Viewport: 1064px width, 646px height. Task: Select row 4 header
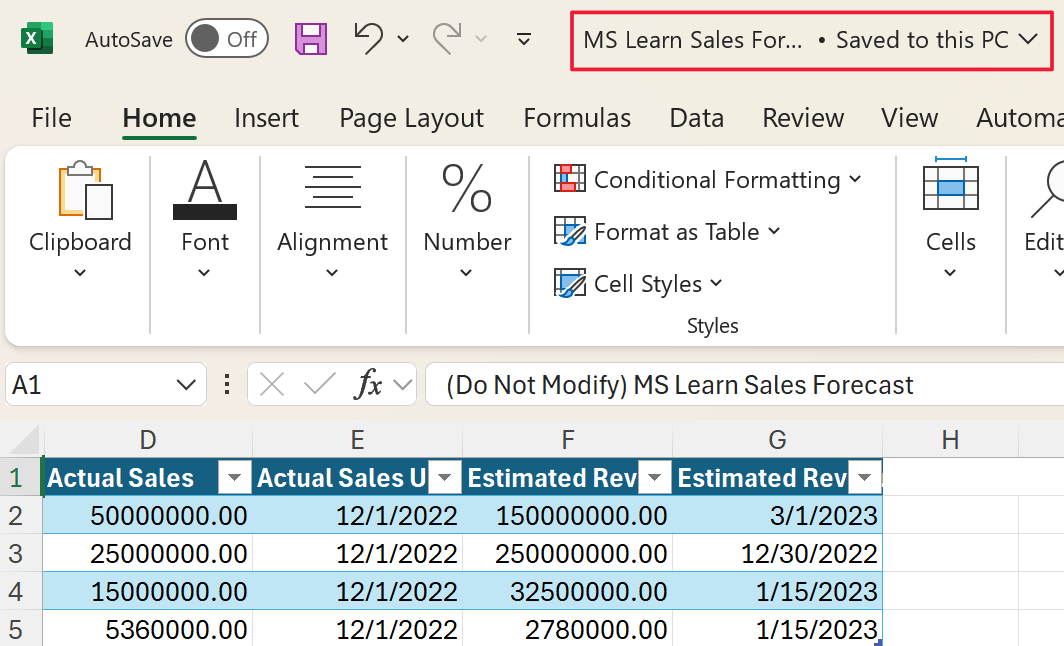(20, 592)
